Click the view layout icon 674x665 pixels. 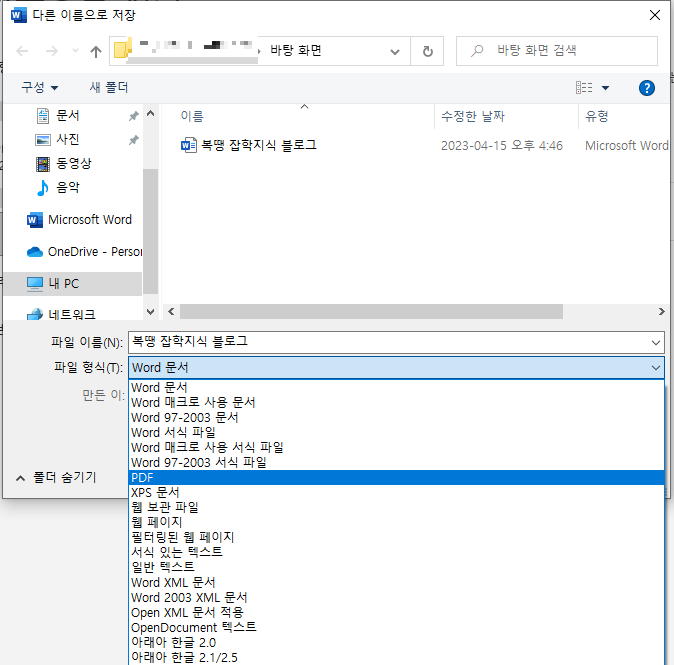584,88
